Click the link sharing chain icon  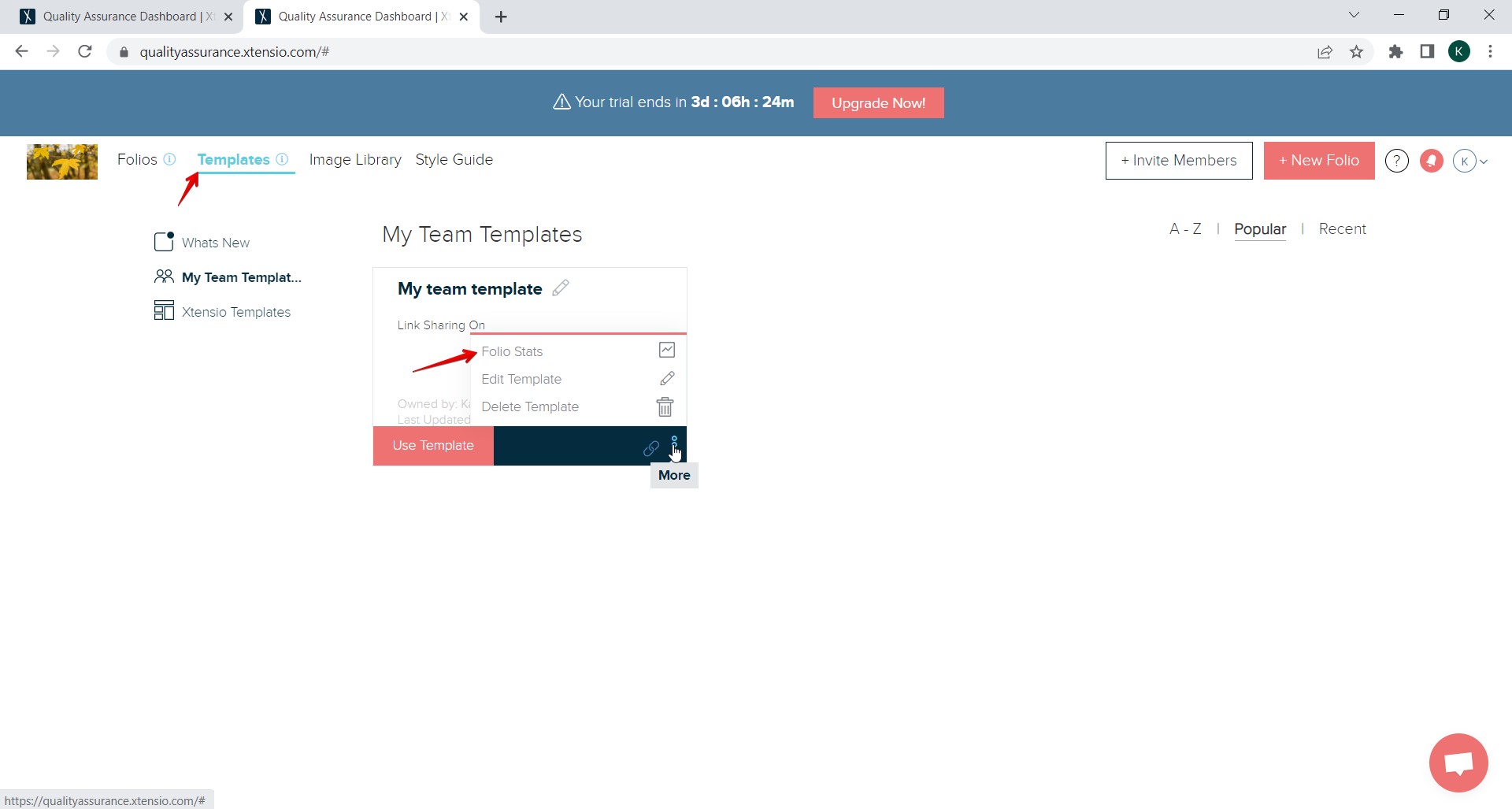tap(651, 448)
